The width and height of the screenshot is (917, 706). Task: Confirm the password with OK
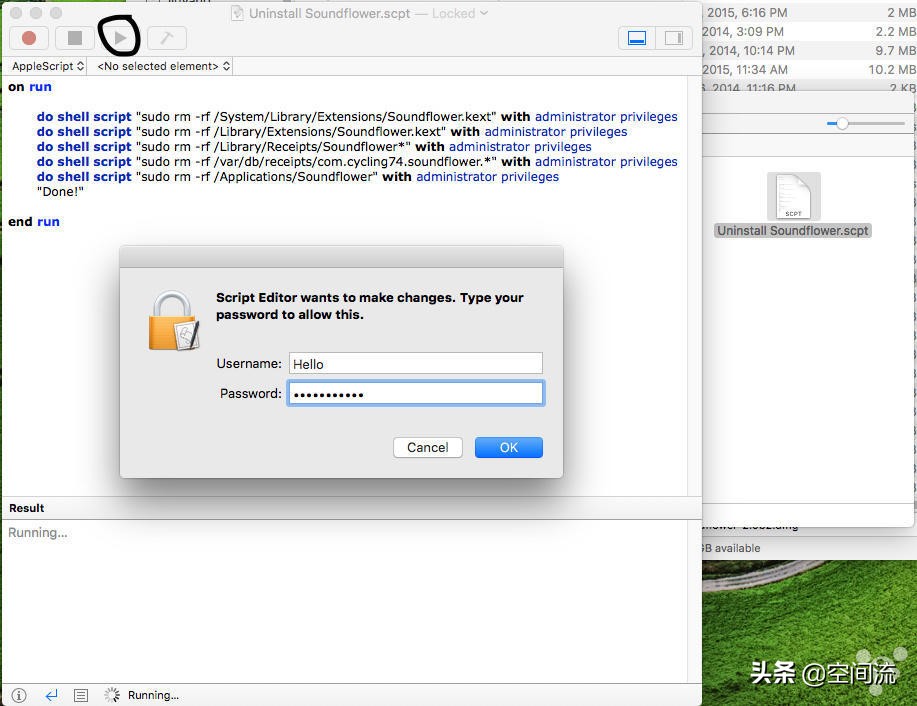(508, 447)
